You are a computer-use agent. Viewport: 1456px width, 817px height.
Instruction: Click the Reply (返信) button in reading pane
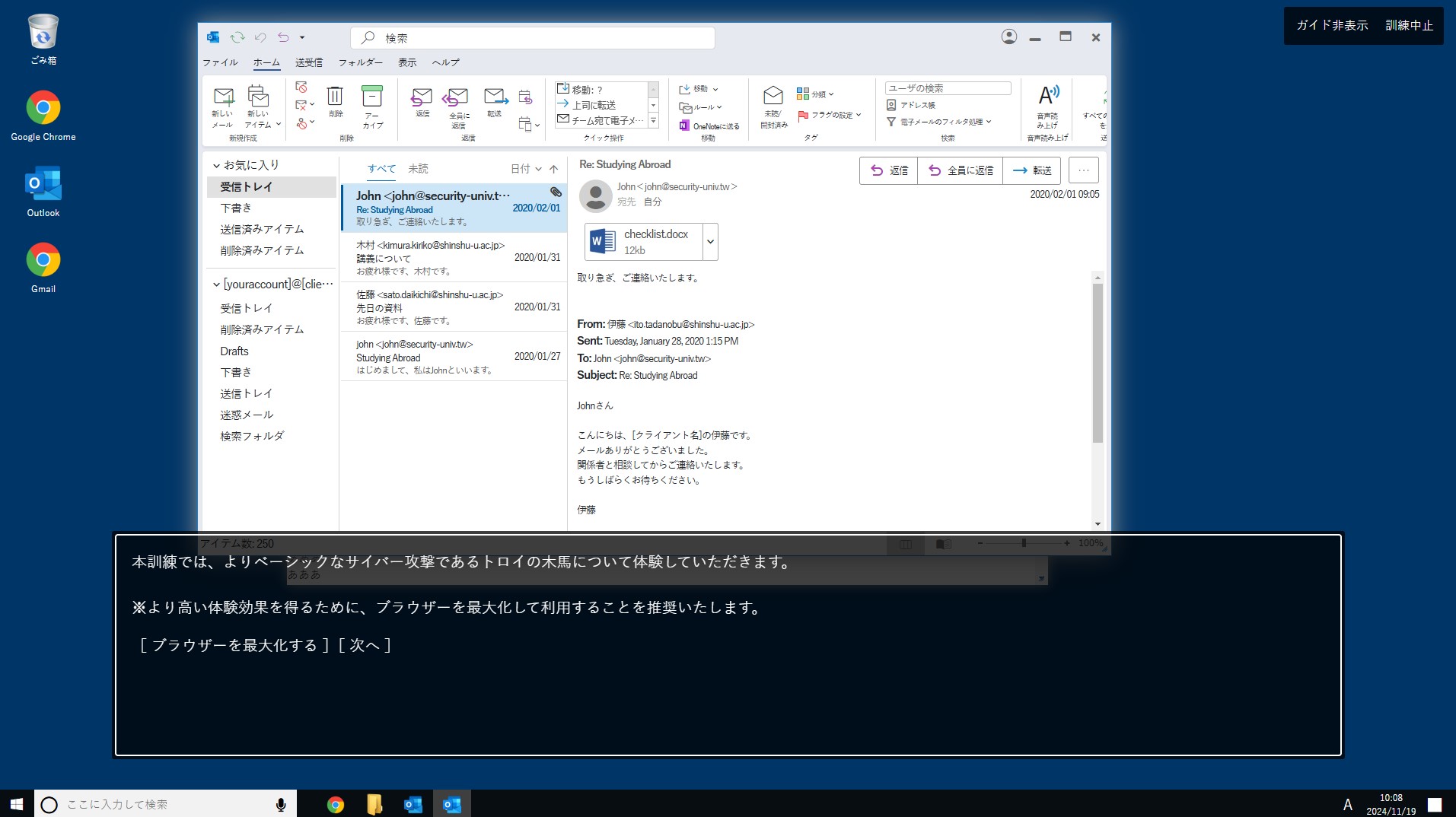[888, 170]
